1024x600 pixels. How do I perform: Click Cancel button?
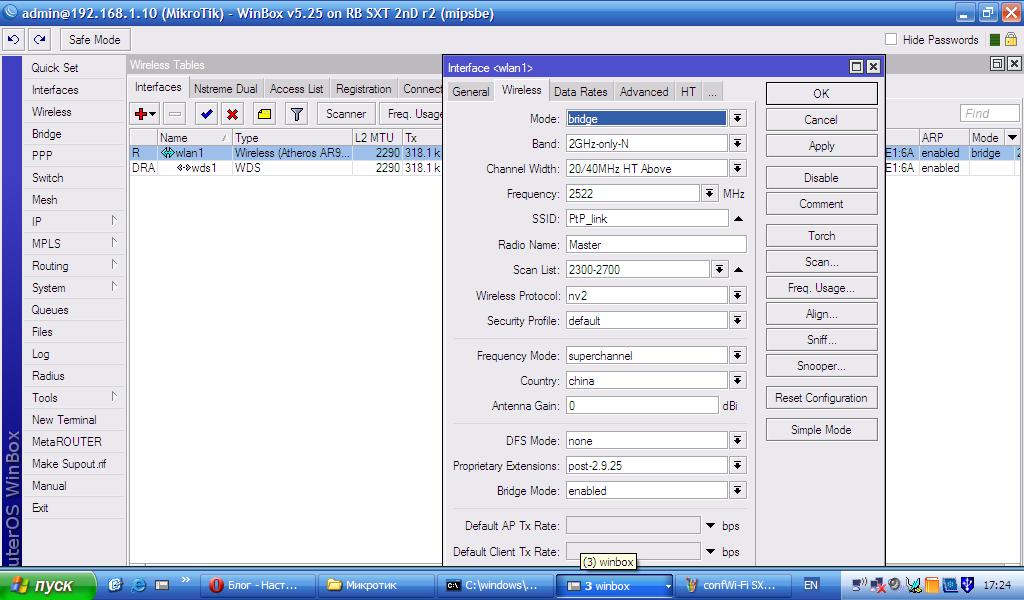[x=822, y=120]
